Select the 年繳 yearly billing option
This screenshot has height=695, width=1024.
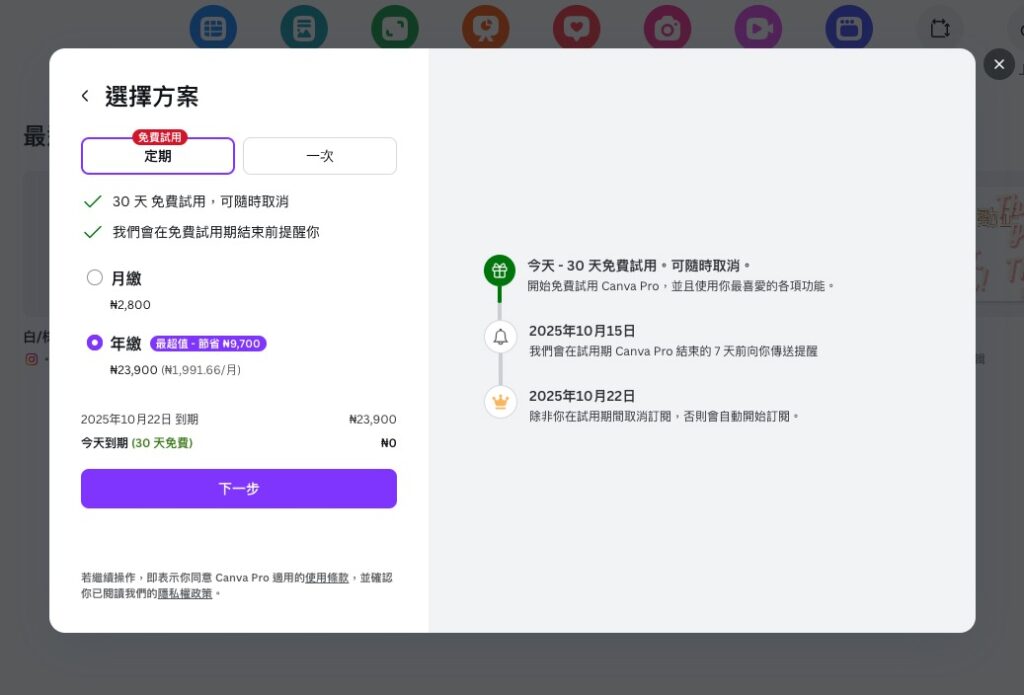pos(95,343)
